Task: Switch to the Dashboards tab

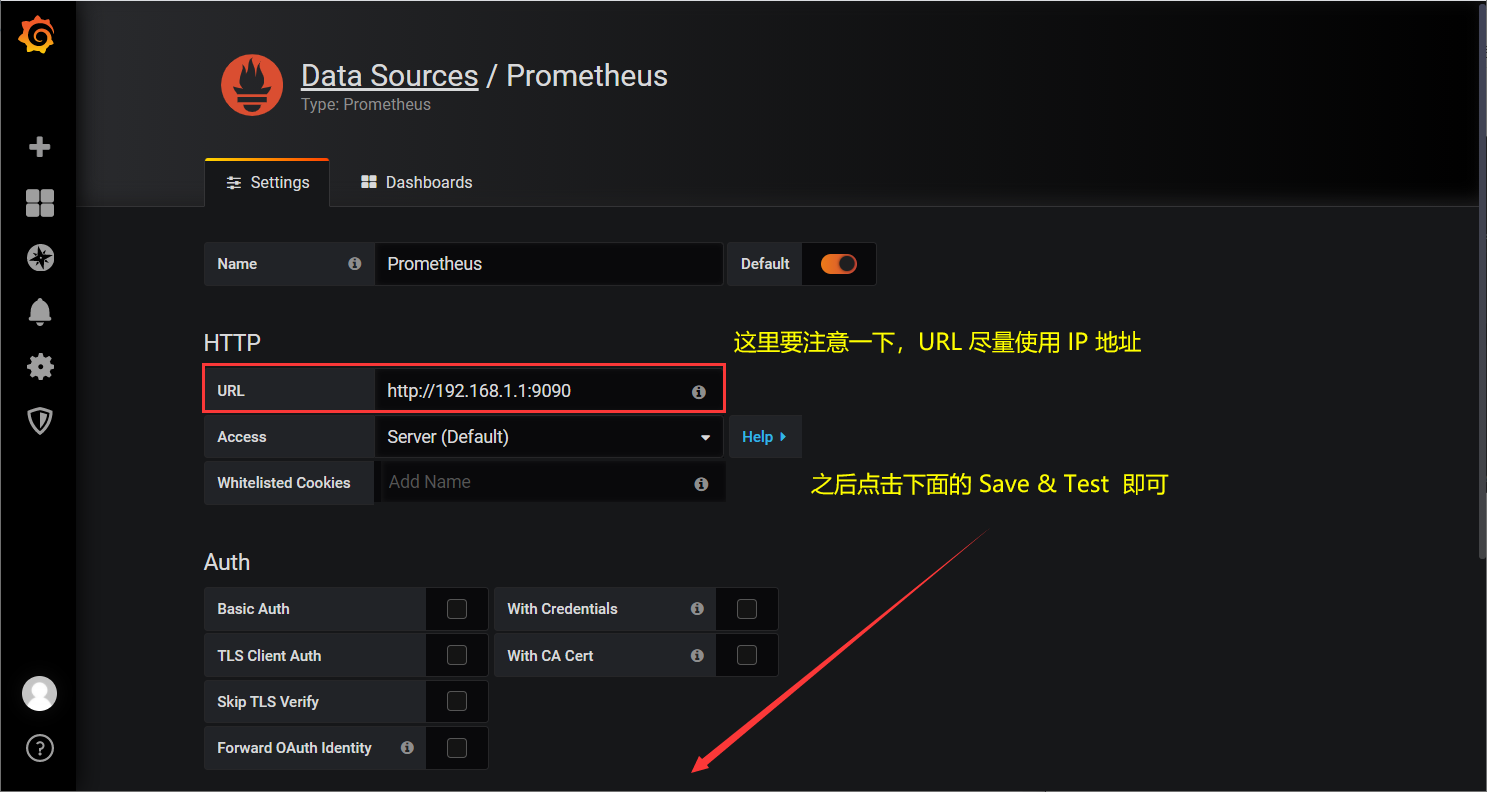Action: [x=417, y=183]
